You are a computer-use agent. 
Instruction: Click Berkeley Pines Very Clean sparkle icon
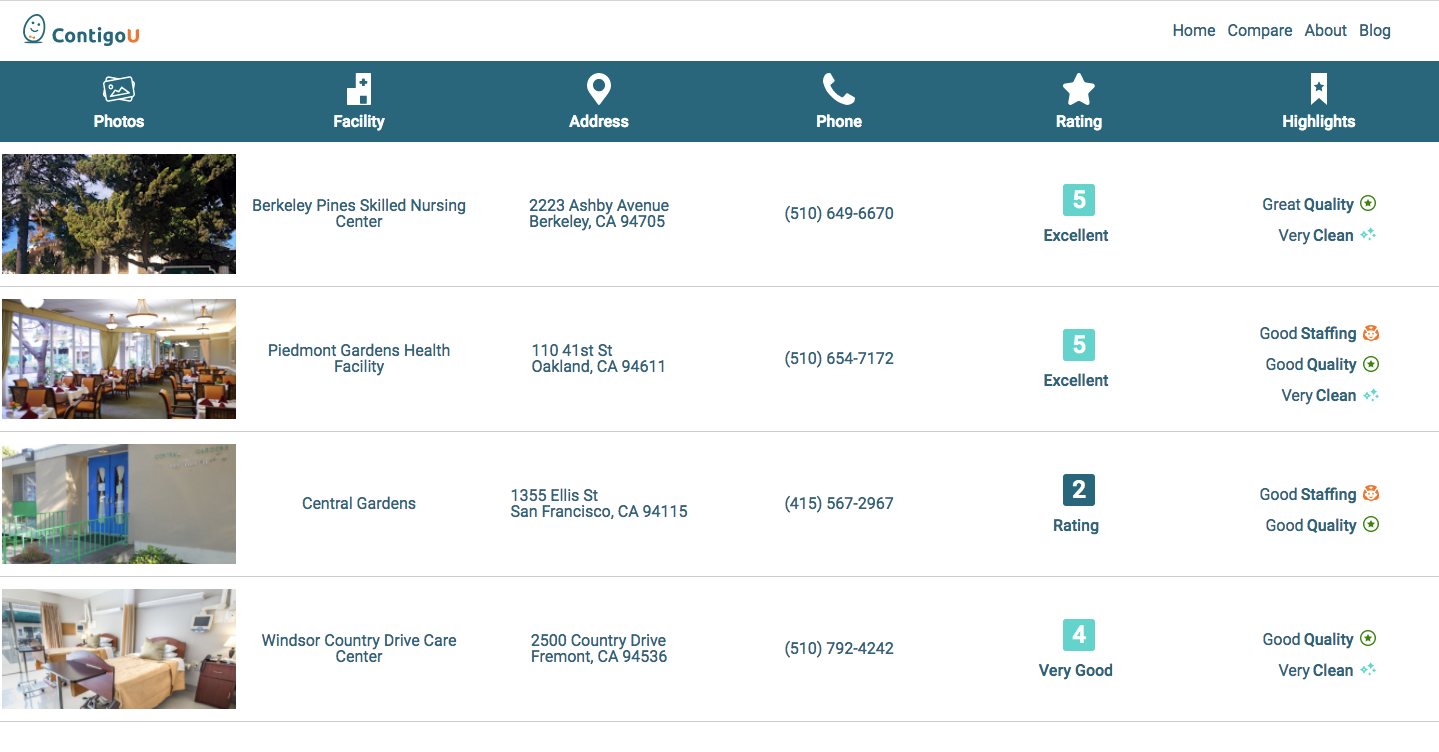pyautogui.click(x=1368, y=235)
